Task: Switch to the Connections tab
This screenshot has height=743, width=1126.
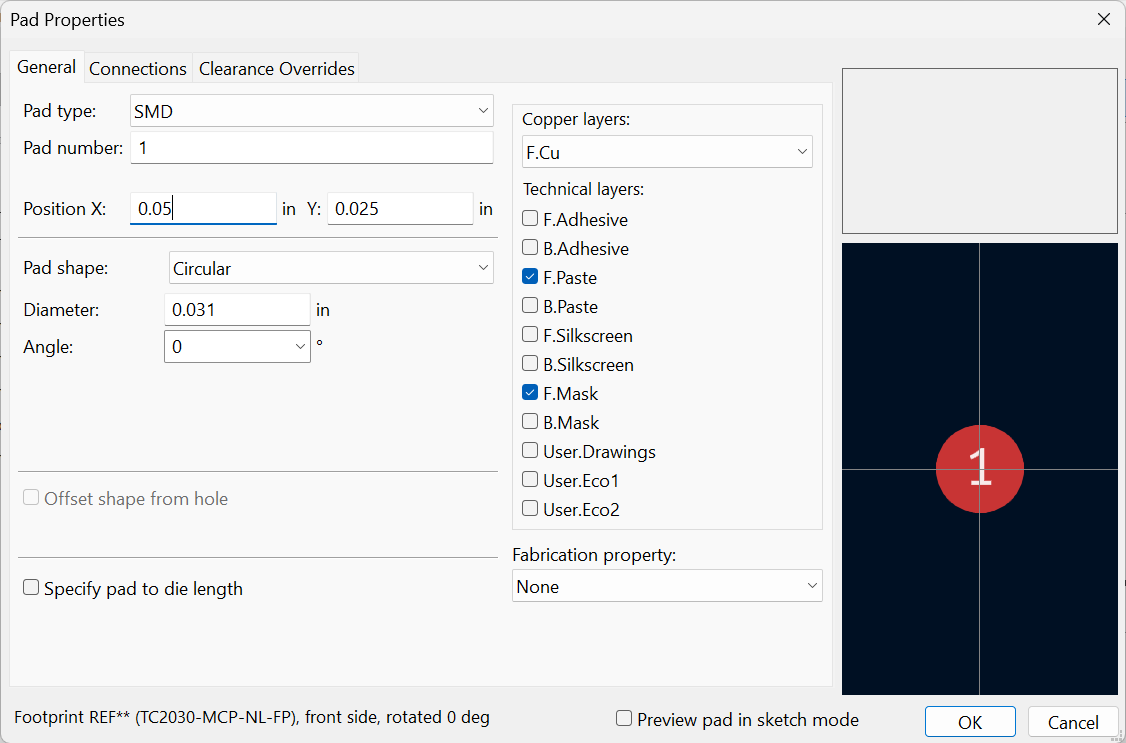Action: [138, 69]
